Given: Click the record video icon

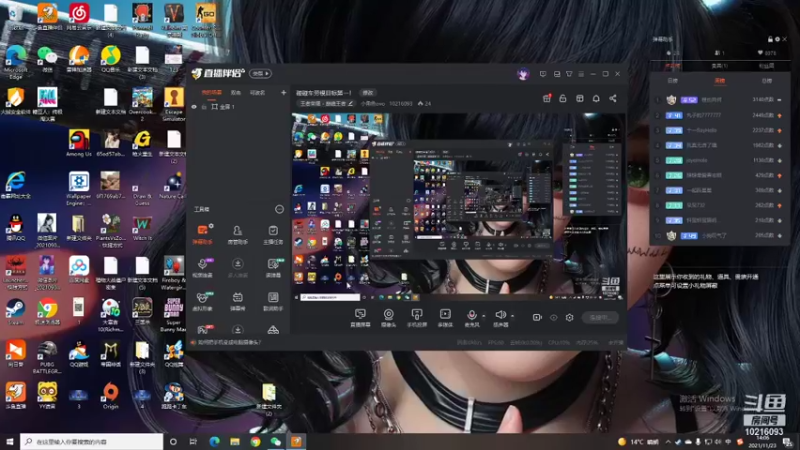Looking at the screenshot, I should click(537, 317).
